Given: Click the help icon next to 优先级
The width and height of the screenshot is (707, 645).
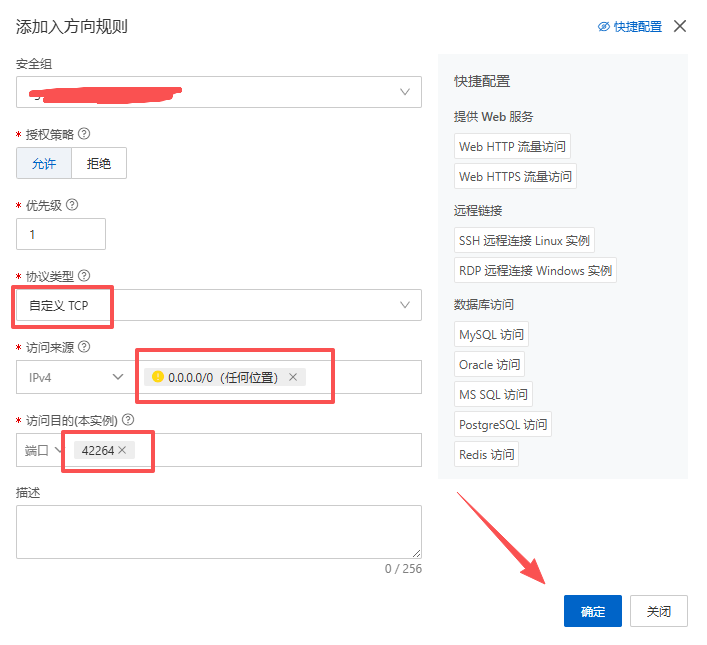Looking at the screenshot, I should [71, 205].
